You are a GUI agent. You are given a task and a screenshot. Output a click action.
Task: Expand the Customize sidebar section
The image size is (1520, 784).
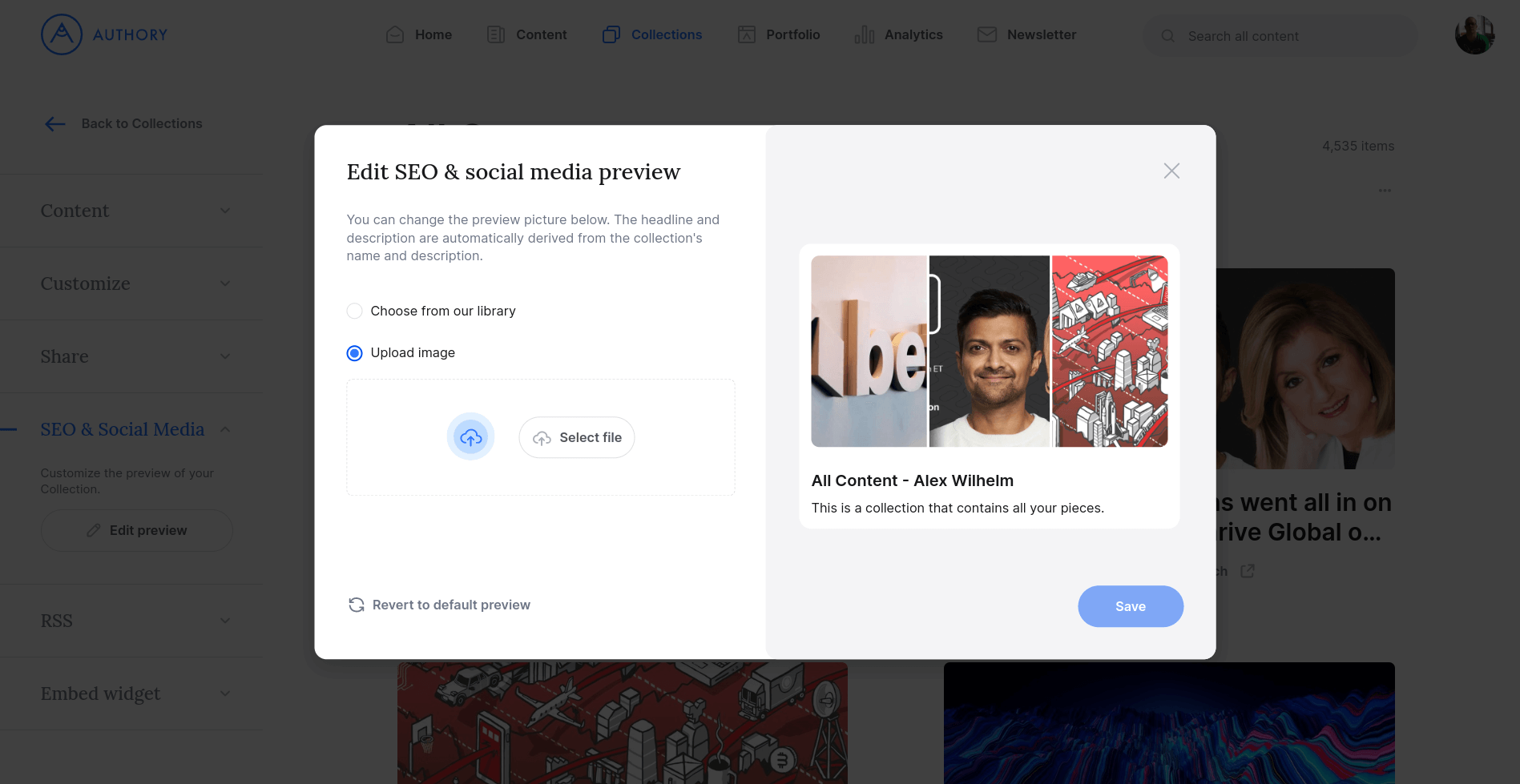point(225,283)
